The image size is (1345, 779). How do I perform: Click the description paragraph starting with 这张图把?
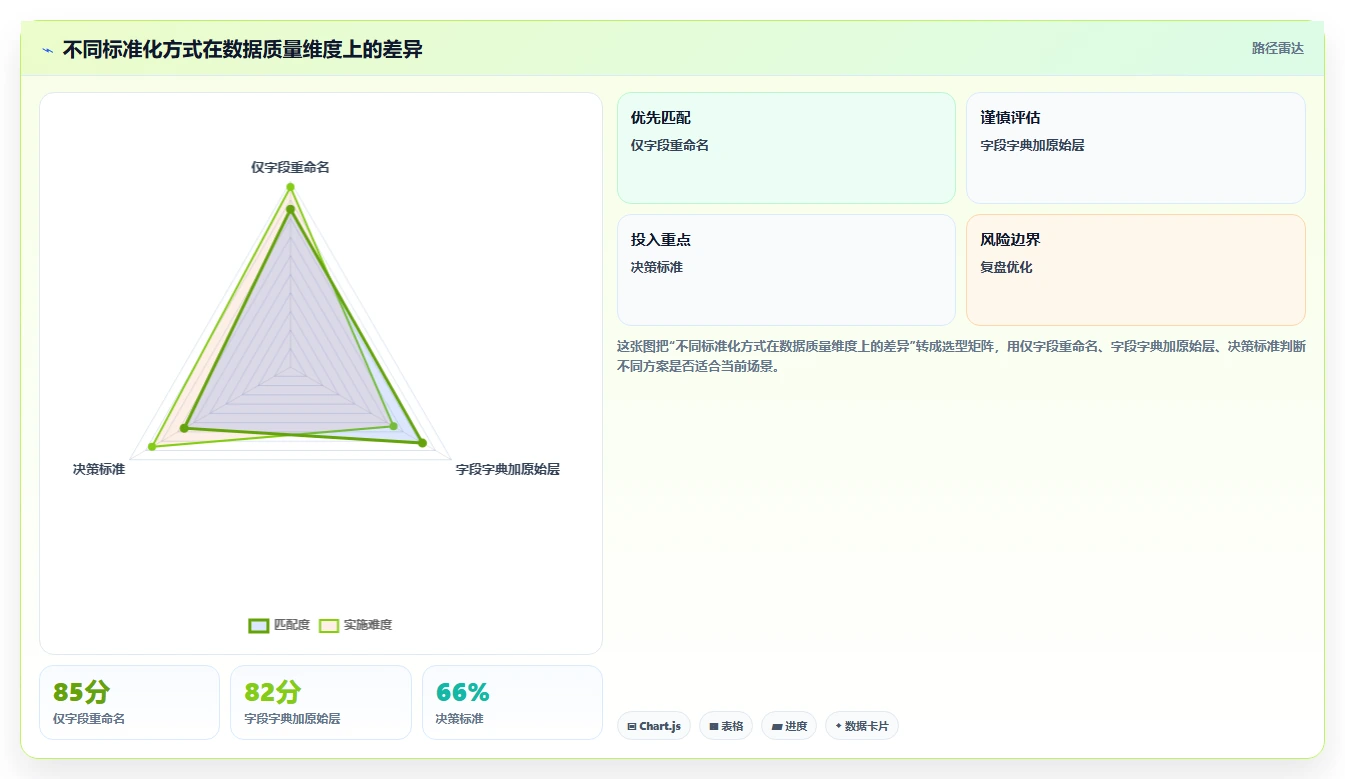tap(961, 356)
